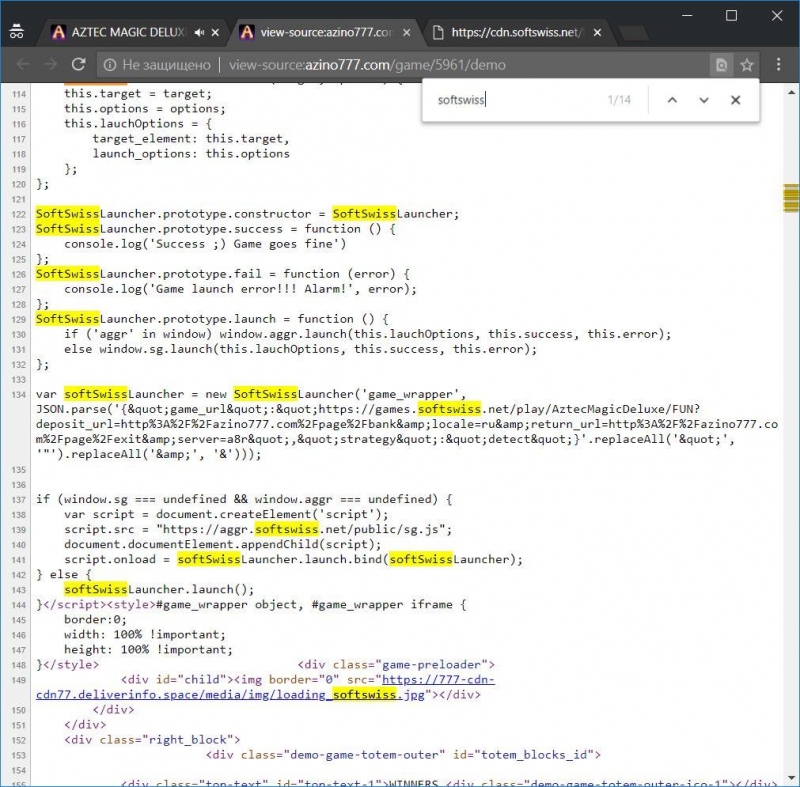Click the vertical scrollbar track
The height and width of the screenshot is (787, 800).
[790, 450]
